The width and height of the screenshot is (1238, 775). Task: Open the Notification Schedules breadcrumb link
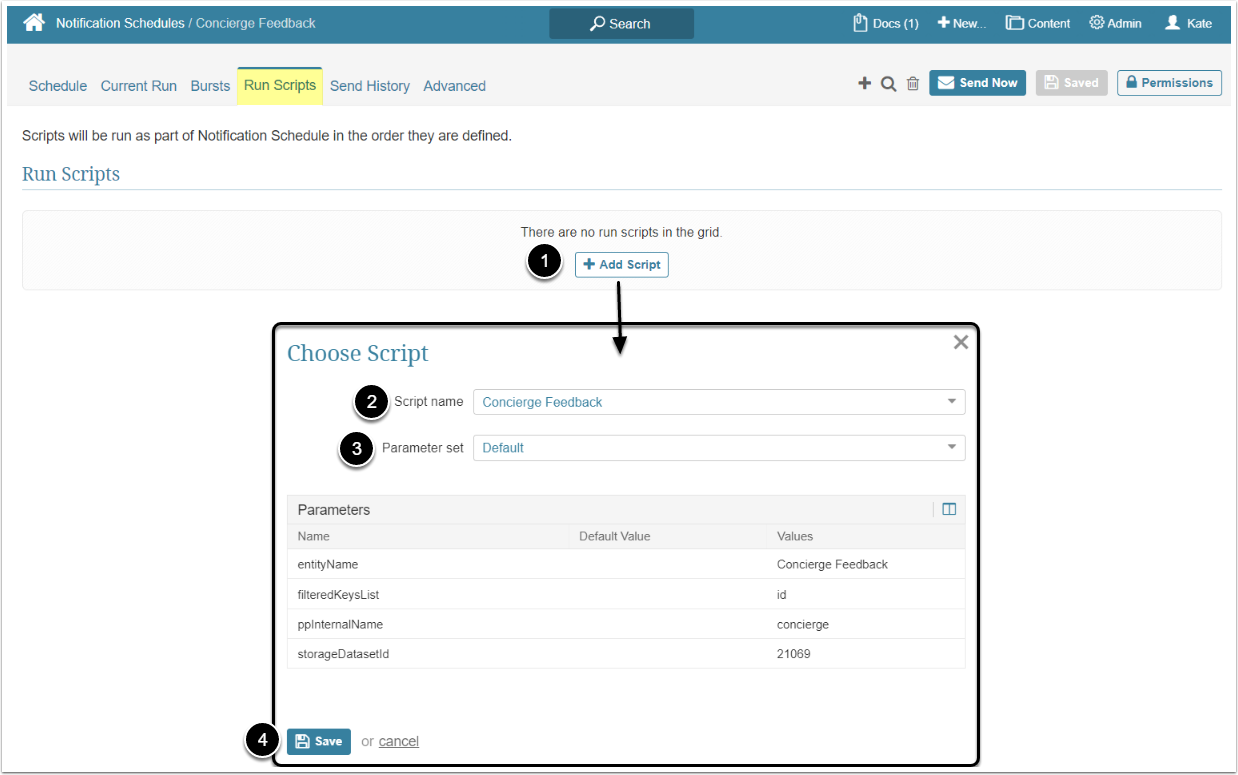120,23
